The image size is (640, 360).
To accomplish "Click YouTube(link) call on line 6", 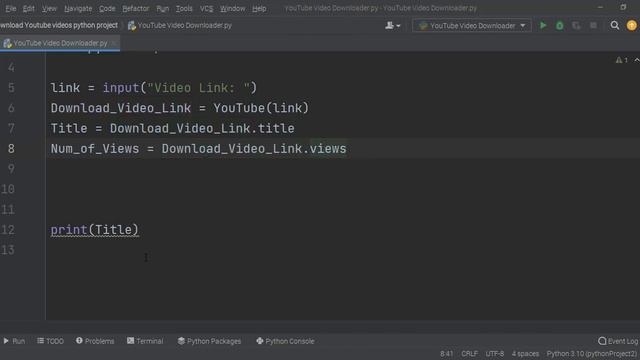I will click(261, 108).
